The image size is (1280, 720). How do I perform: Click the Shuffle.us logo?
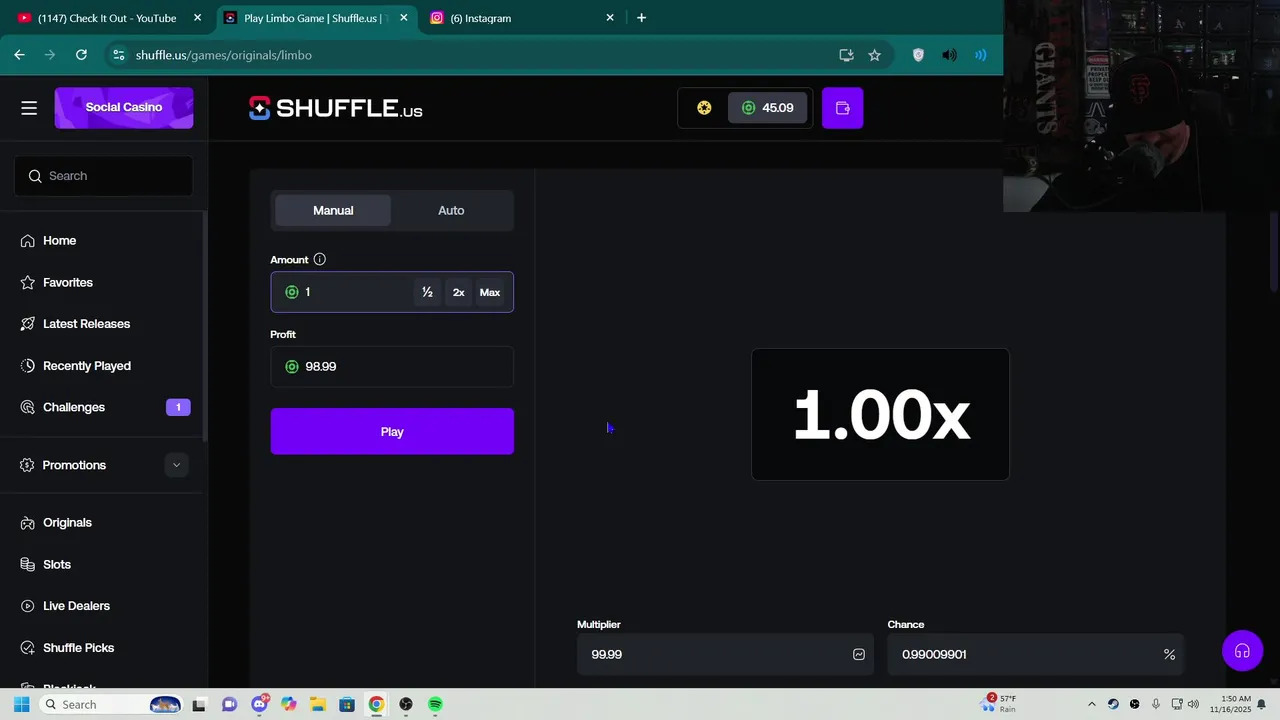coord(336,108)
